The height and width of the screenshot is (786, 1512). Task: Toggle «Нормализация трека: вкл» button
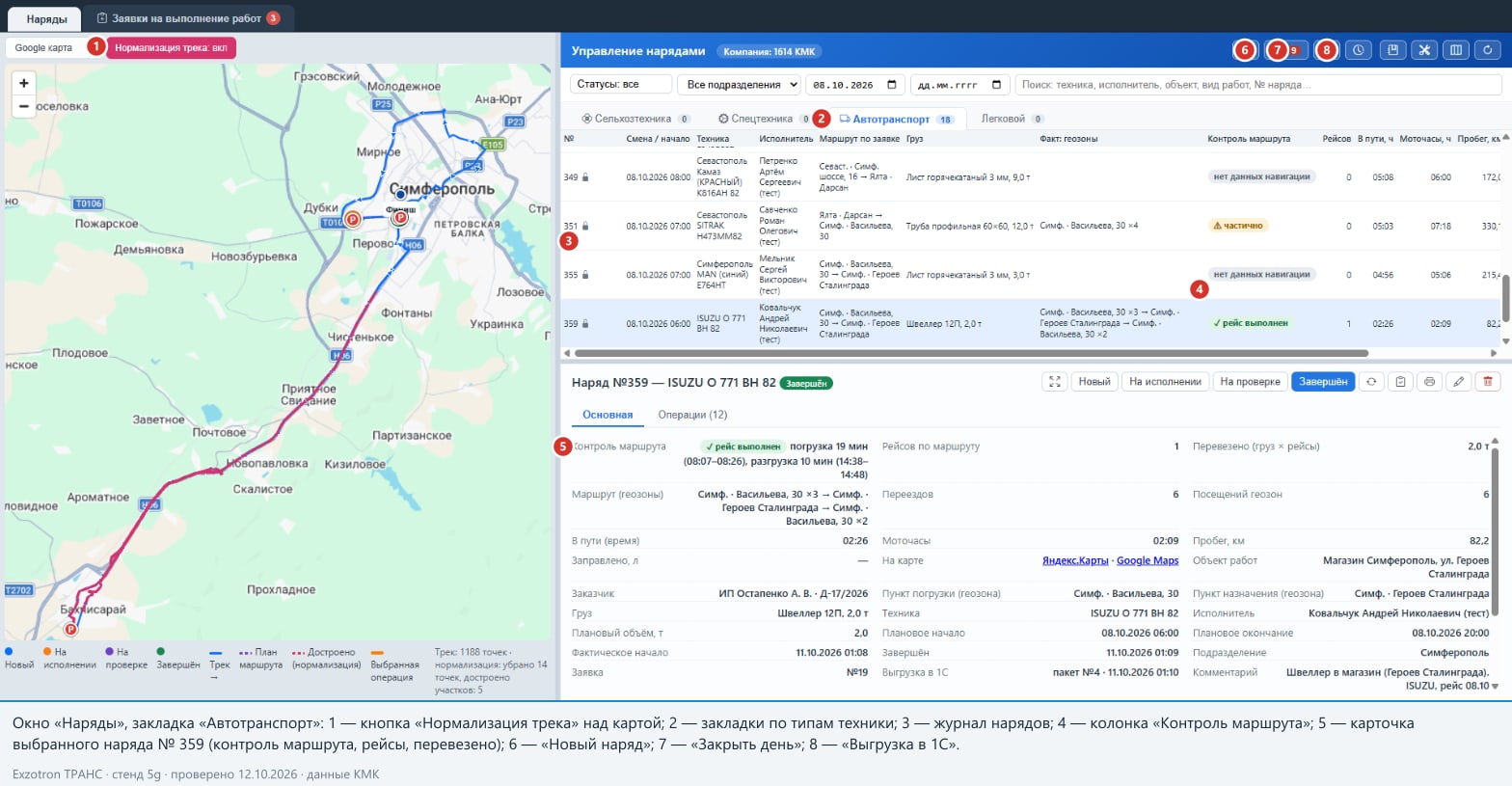click(x=171, y=47)
